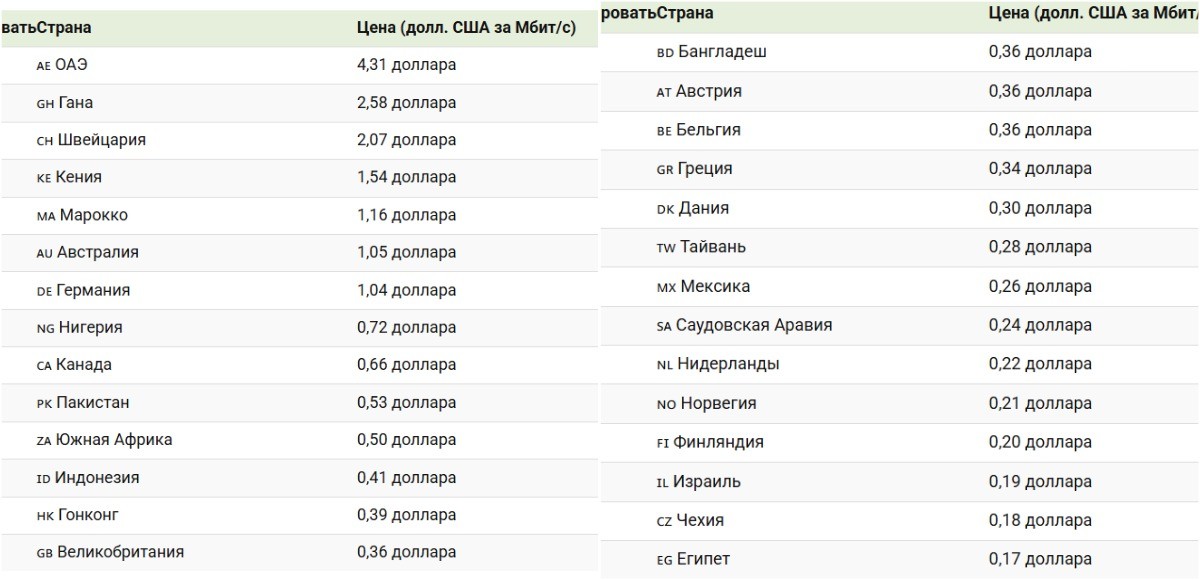This screenshot has width=1200, height=580.
Task: Click the Финляндия country name
Action: click(720, 442)
